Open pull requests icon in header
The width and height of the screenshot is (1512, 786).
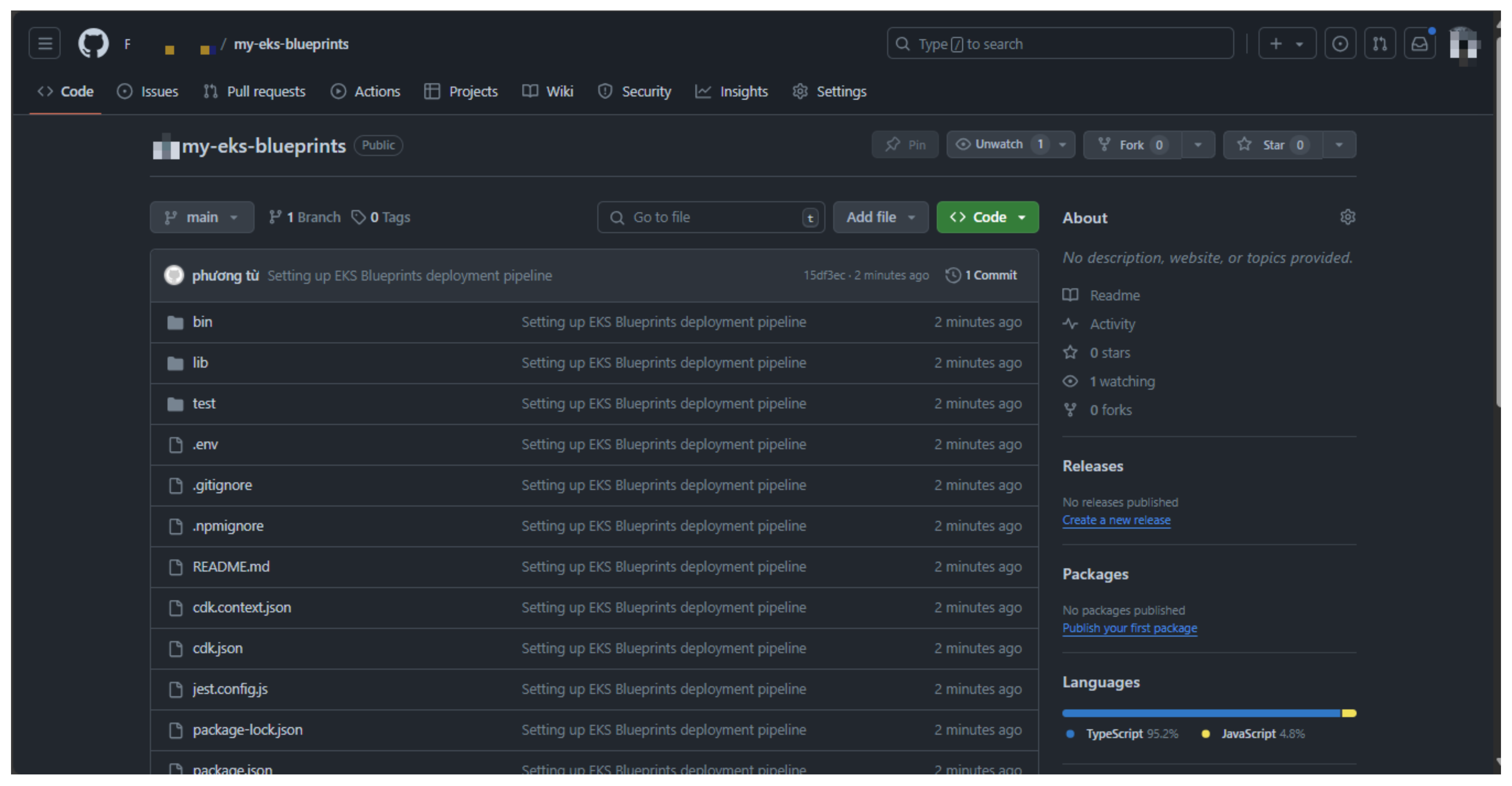(1380, 44)
